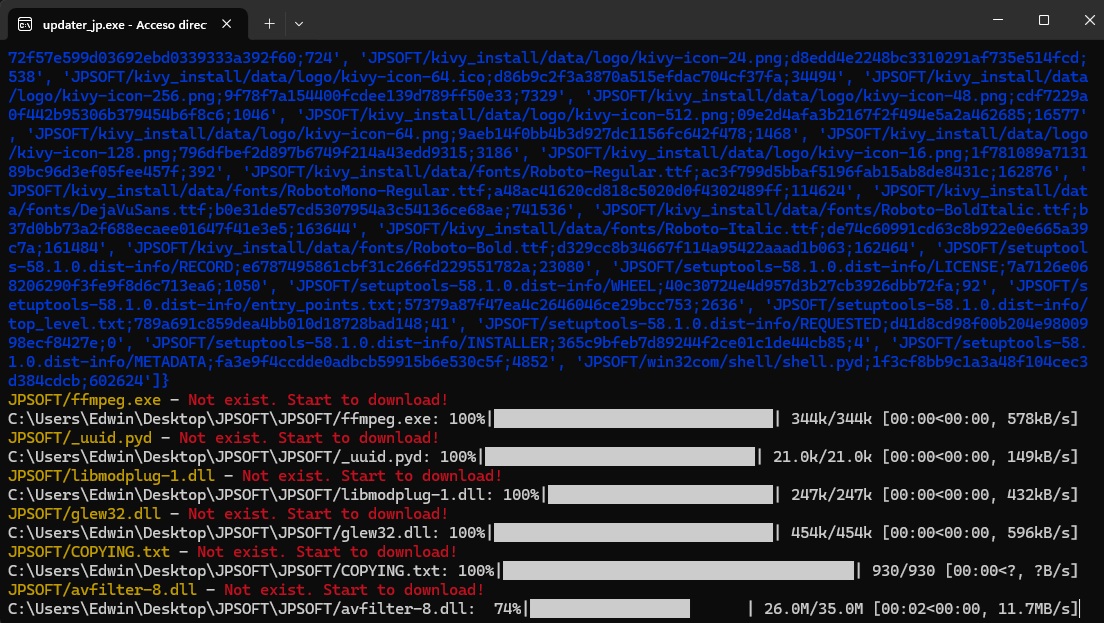Screen dimensions: 1104x623
Task: Click the avfilter-8.dll 74% progress bar
Action: click(x=638, y=609)
